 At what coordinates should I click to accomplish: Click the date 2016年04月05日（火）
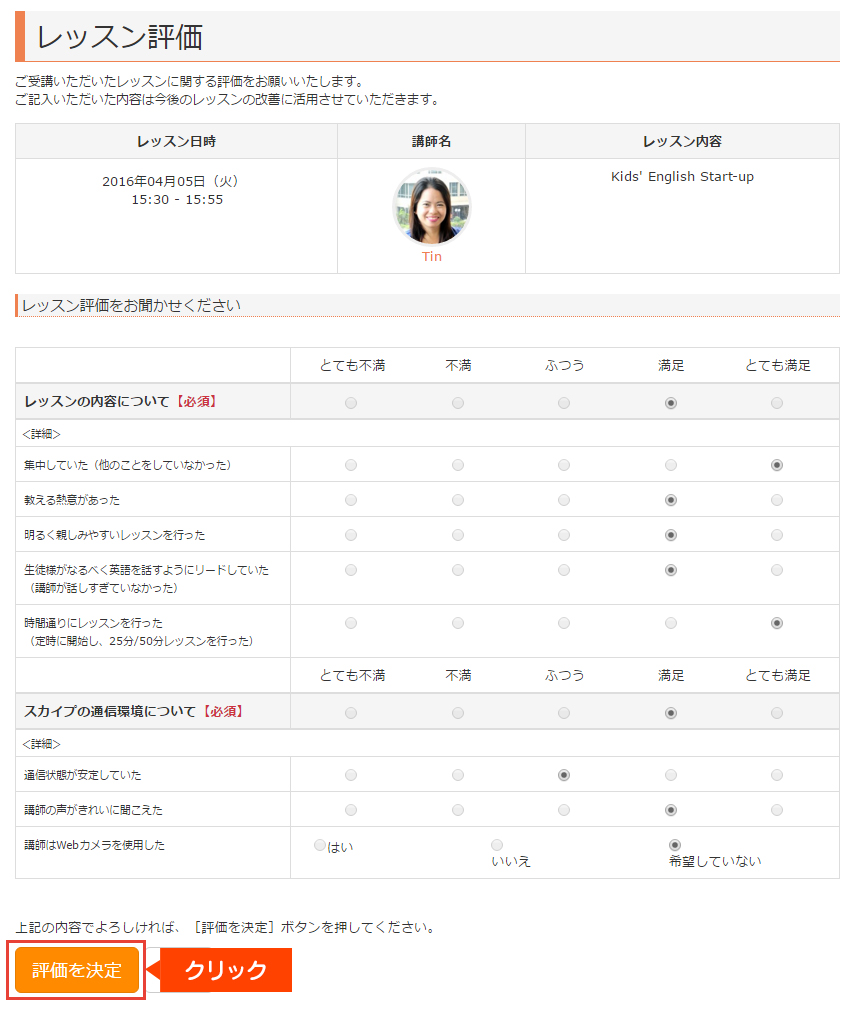coord(171,181)
